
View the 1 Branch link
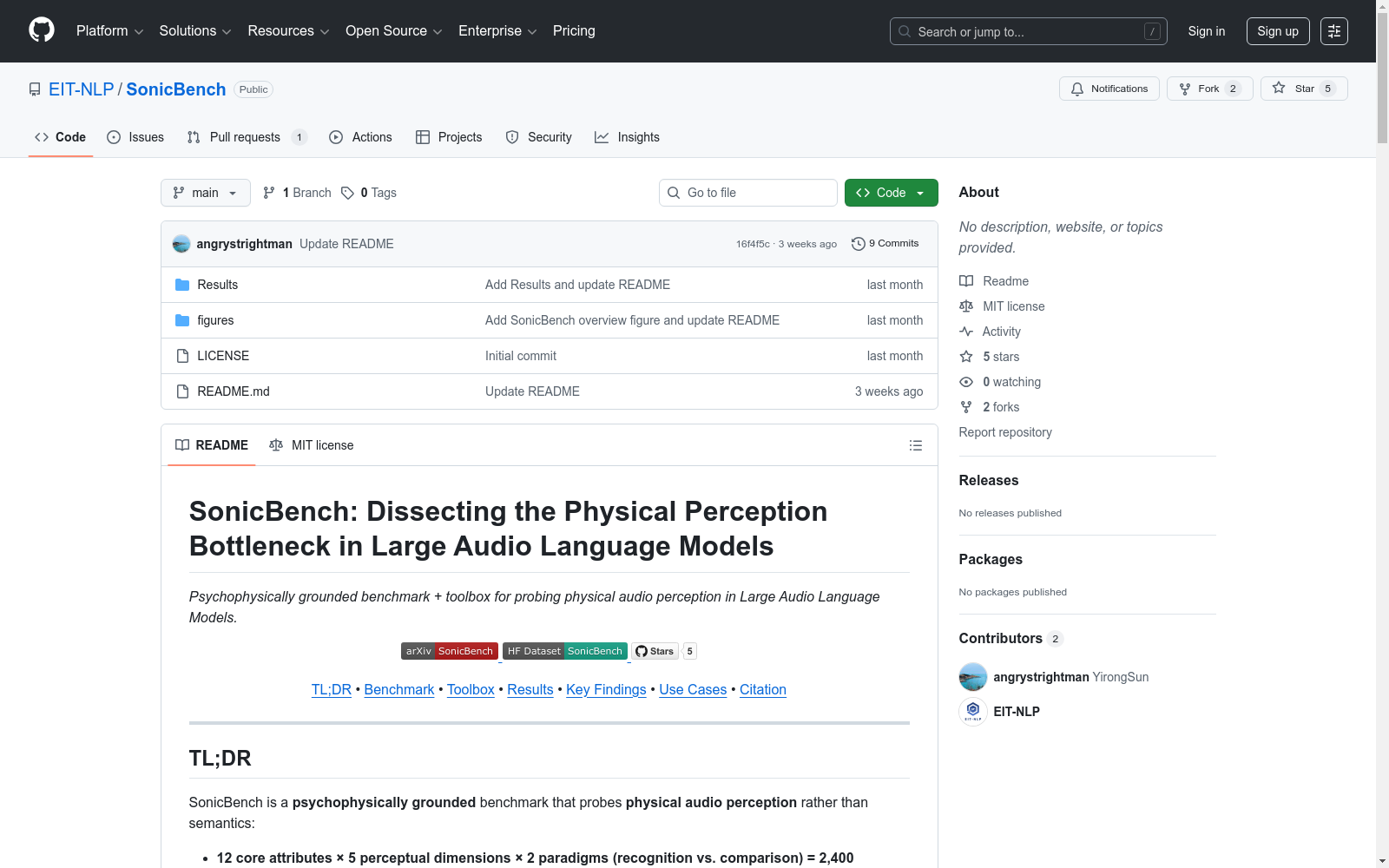[297, 193]
